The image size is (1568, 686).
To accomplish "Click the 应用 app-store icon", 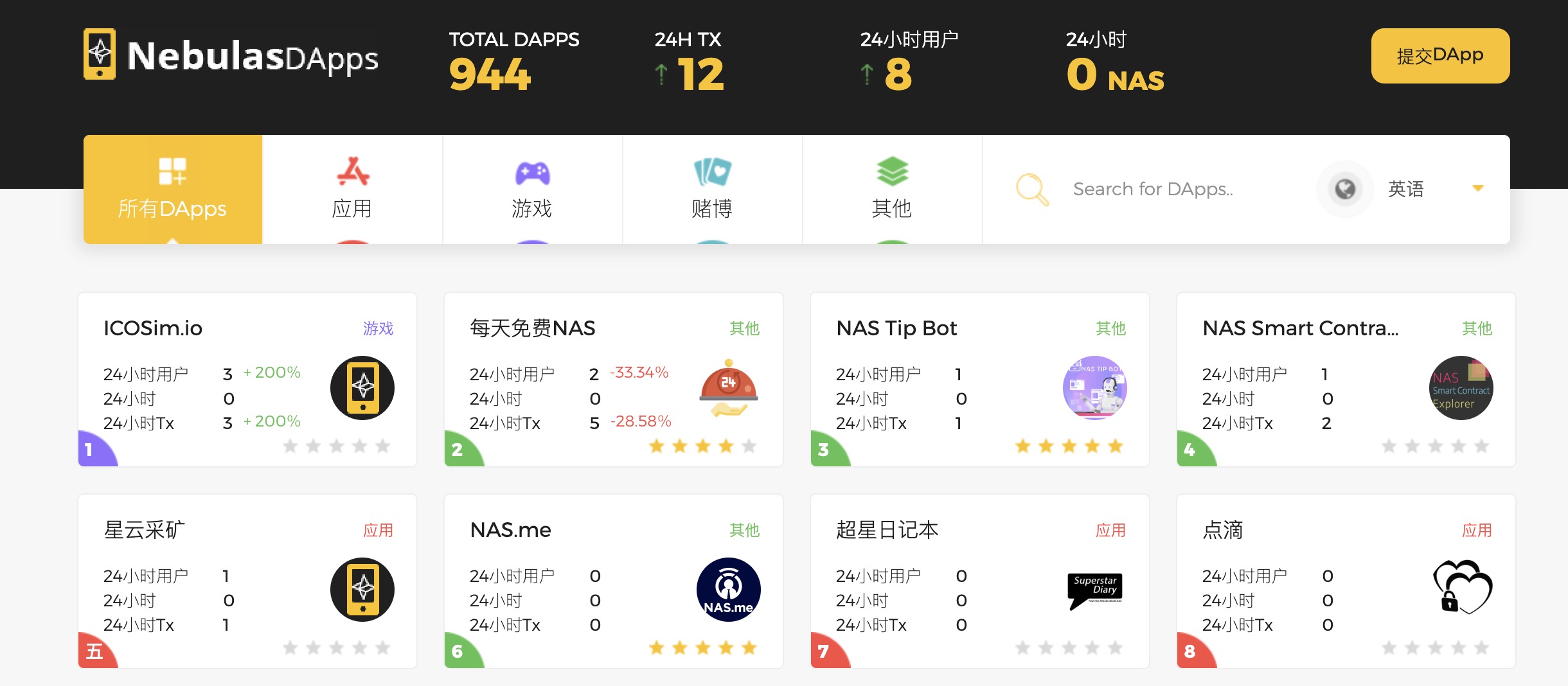I will (x=353, y=171).
